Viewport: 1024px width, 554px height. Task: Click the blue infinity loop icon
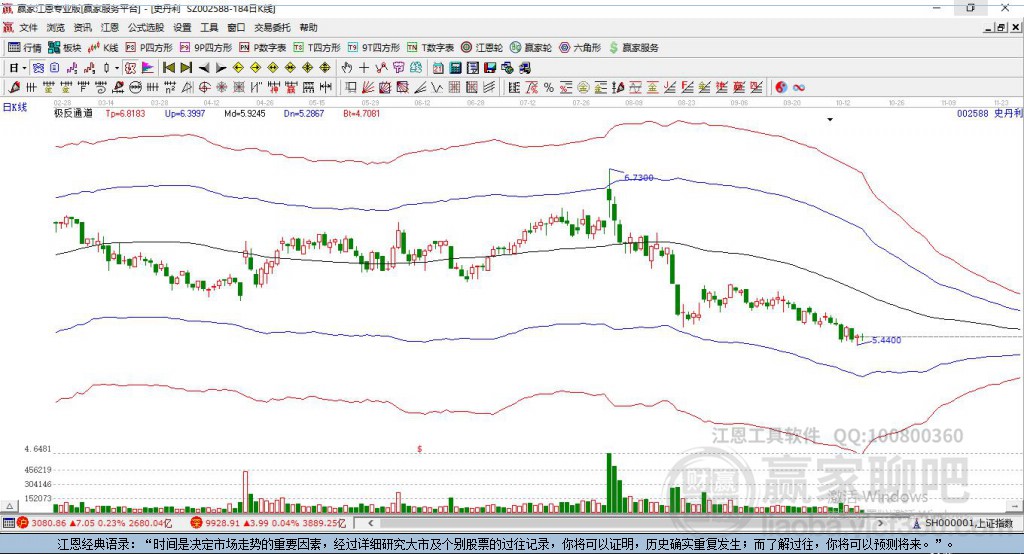799,87
